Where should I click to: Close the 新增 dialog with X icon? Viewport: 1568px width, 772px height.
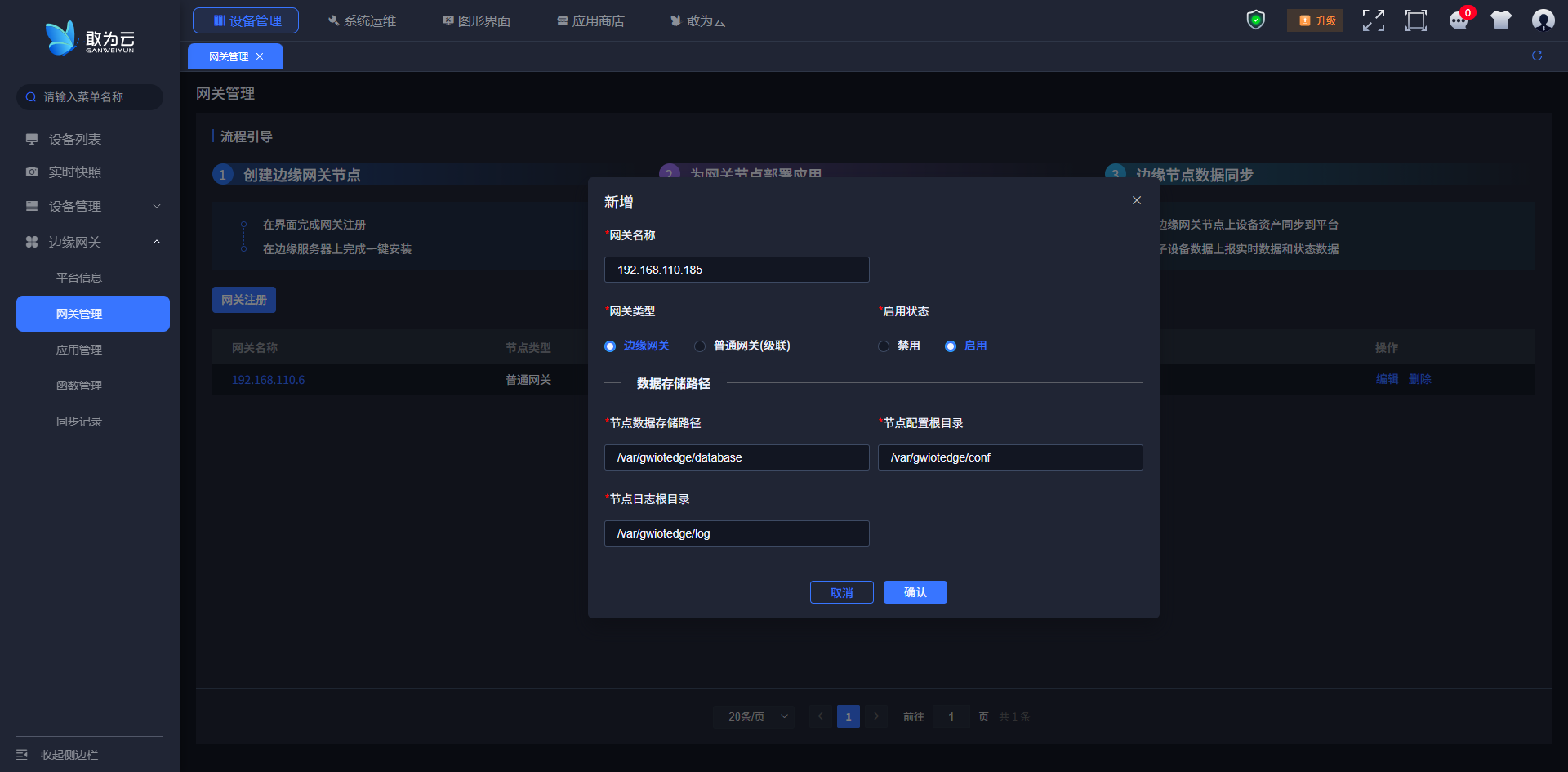(1136, 201)
